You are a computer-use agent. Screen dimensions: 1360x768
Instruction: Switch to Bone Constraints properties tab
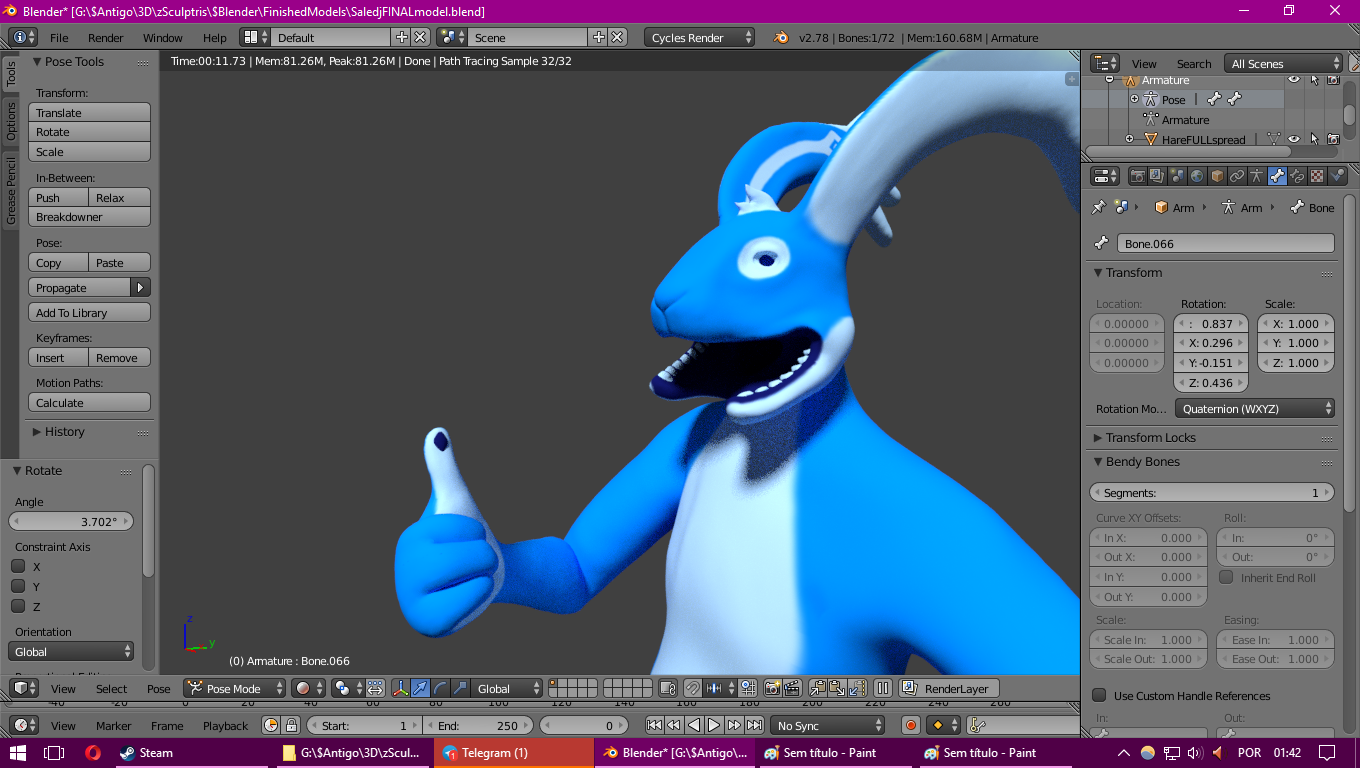(1297, 176)
